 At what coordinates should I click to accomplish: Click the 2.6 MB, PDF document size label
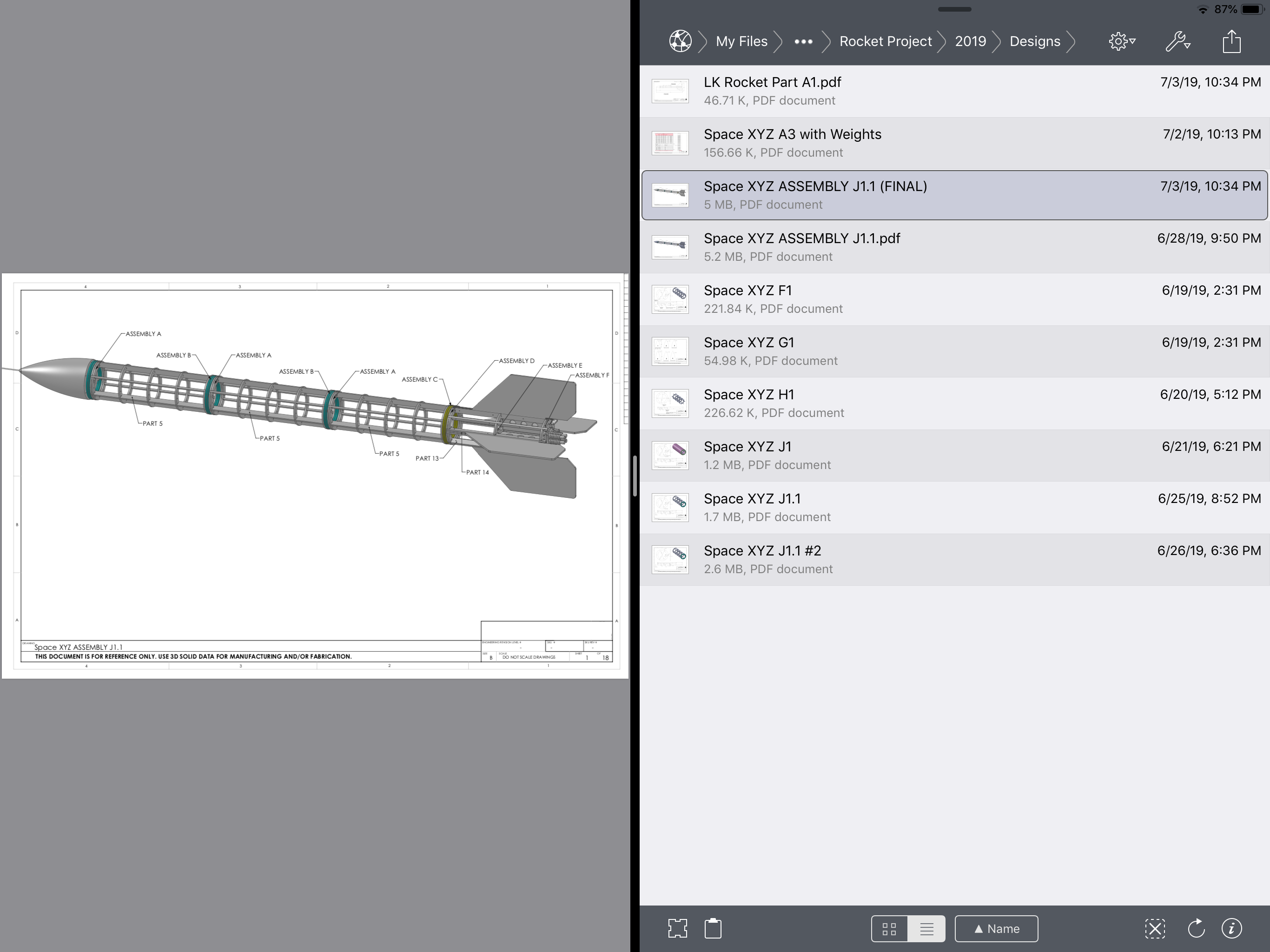coord(768,569)
